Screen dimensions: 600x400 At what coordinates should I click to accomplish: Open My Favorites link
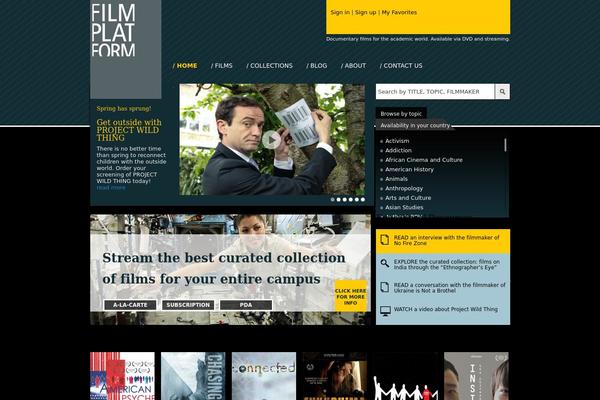pyautogui.click(x=399, y=12)
